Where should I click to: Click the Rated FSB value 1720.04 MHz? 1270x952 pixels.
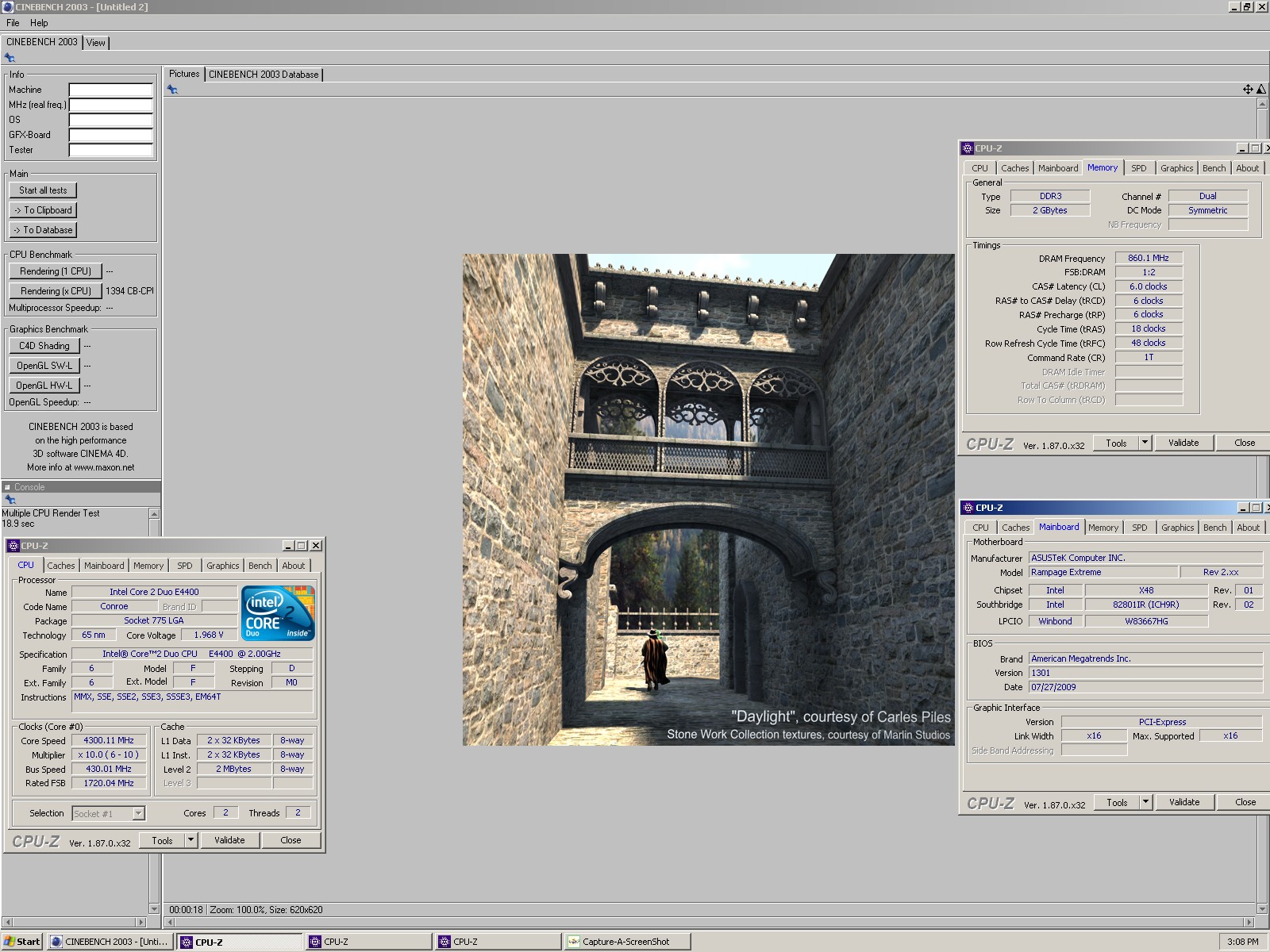pyautogui.click(x=109, y=783)
